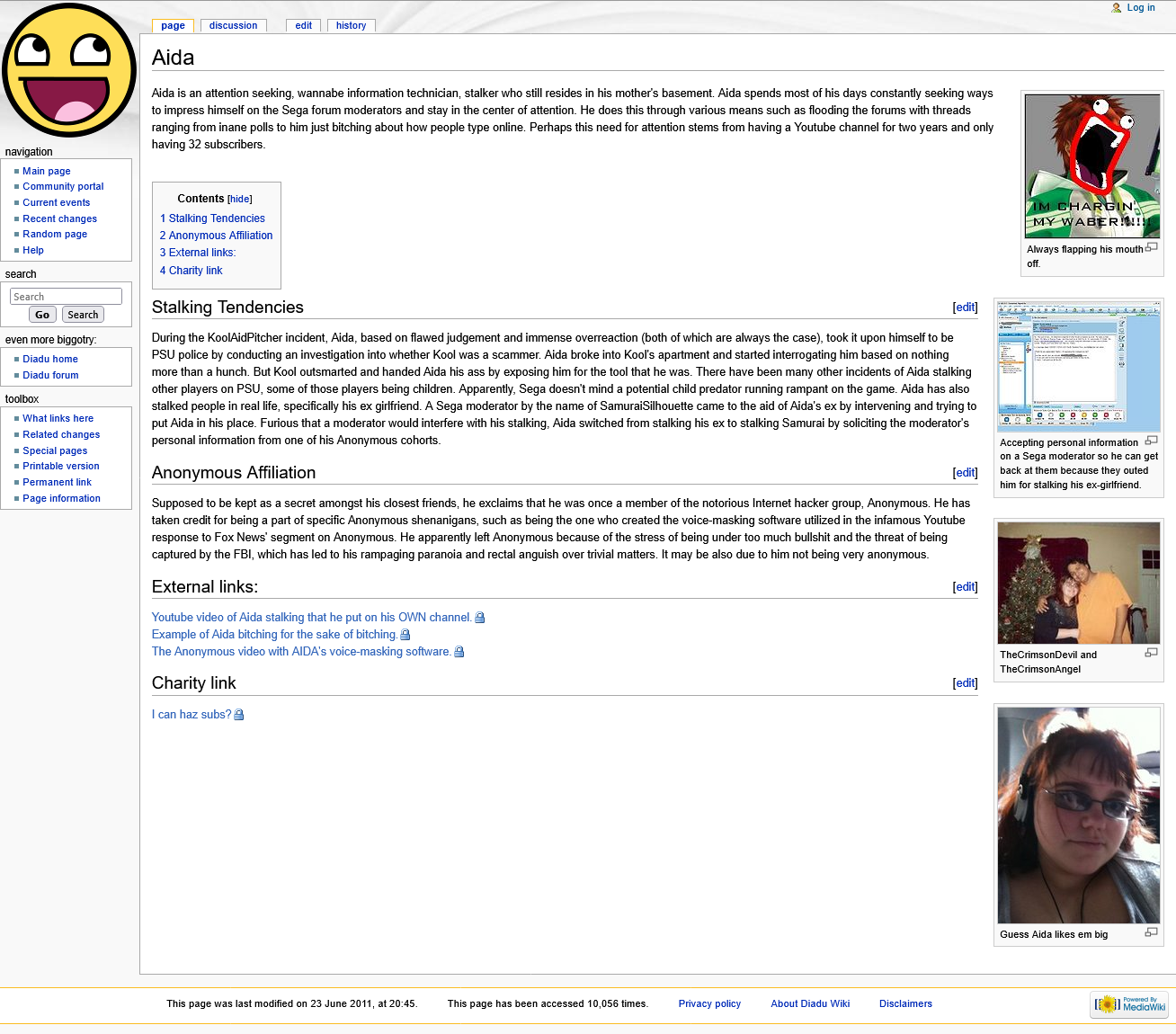Hide the Contents table
This screenshot has height=1034, width=1176.
click(x=240, y=200)
